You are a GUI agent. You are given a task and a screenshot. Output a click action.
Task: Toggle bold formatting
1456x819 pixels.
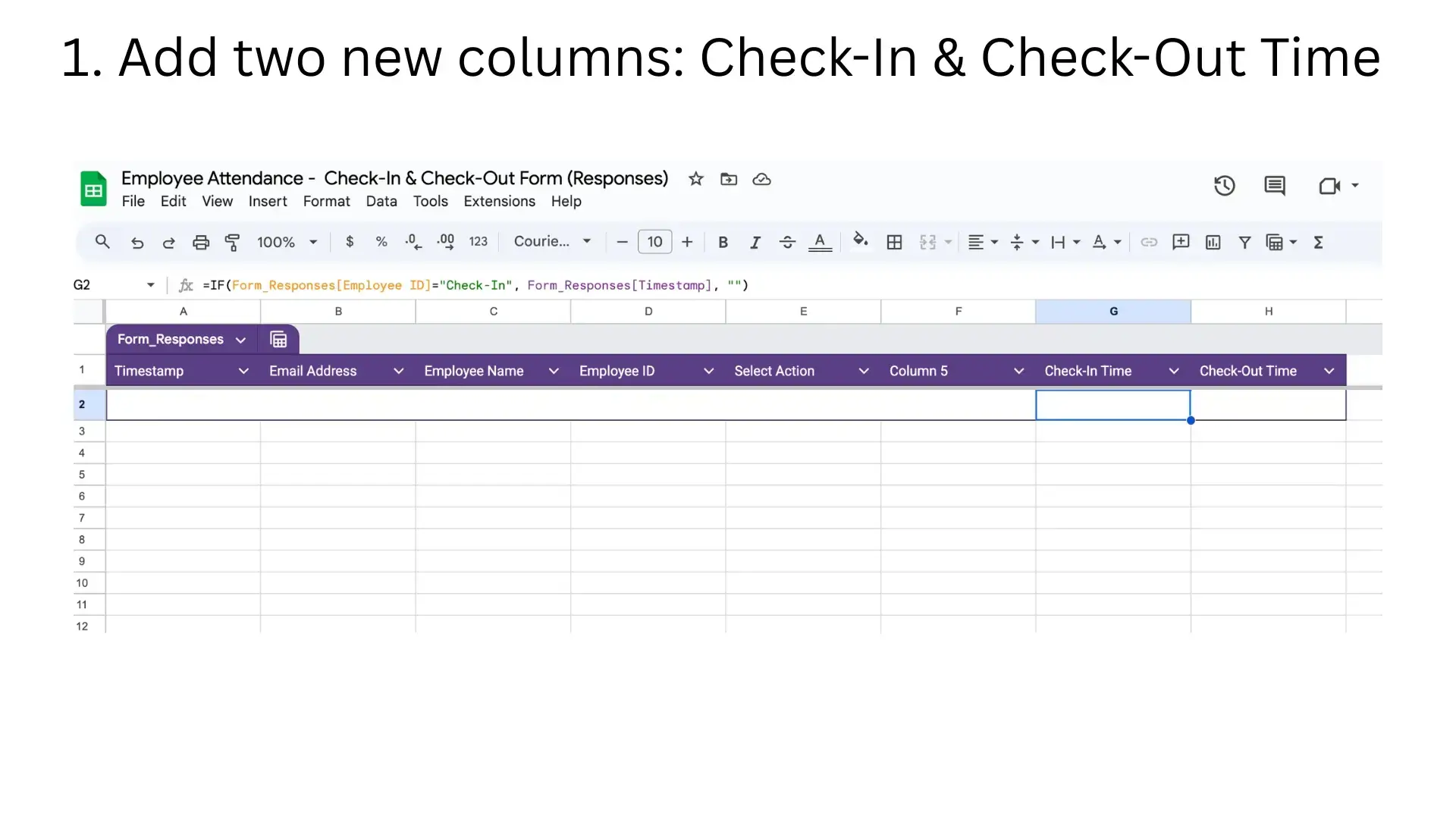click(723, 242)
